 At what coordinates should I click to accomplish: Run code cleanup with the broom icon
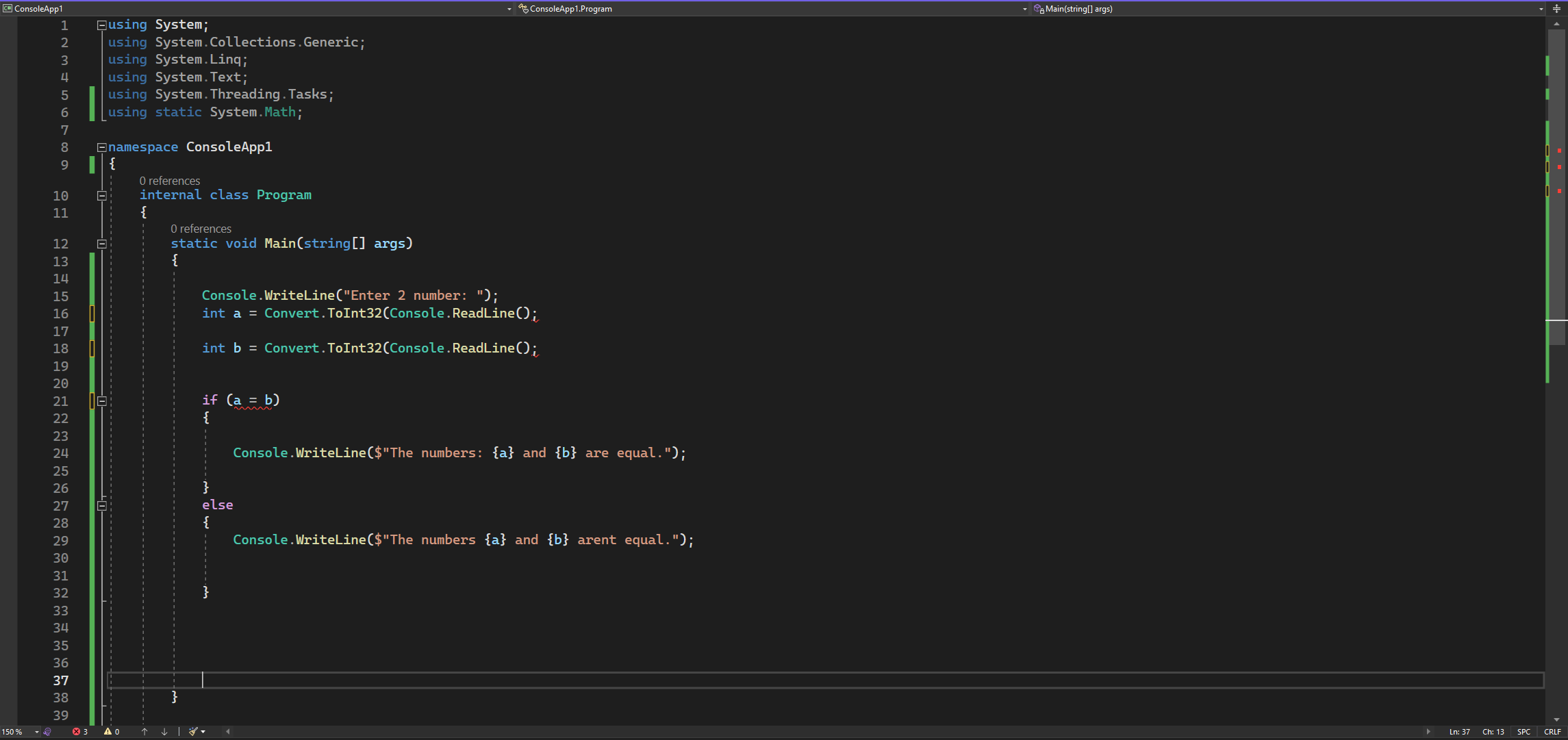click(x=193, y=732)
